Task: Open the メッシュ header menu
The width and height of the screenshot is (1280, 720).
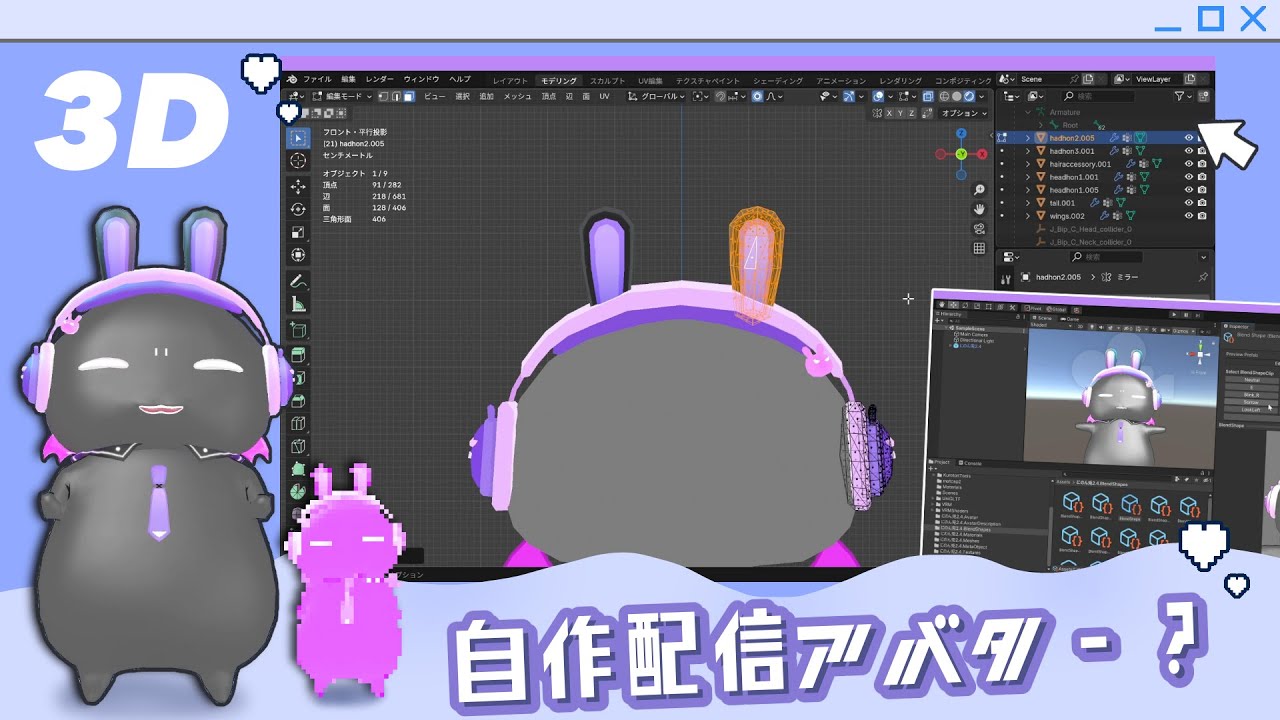Action: tap(517, 97)
